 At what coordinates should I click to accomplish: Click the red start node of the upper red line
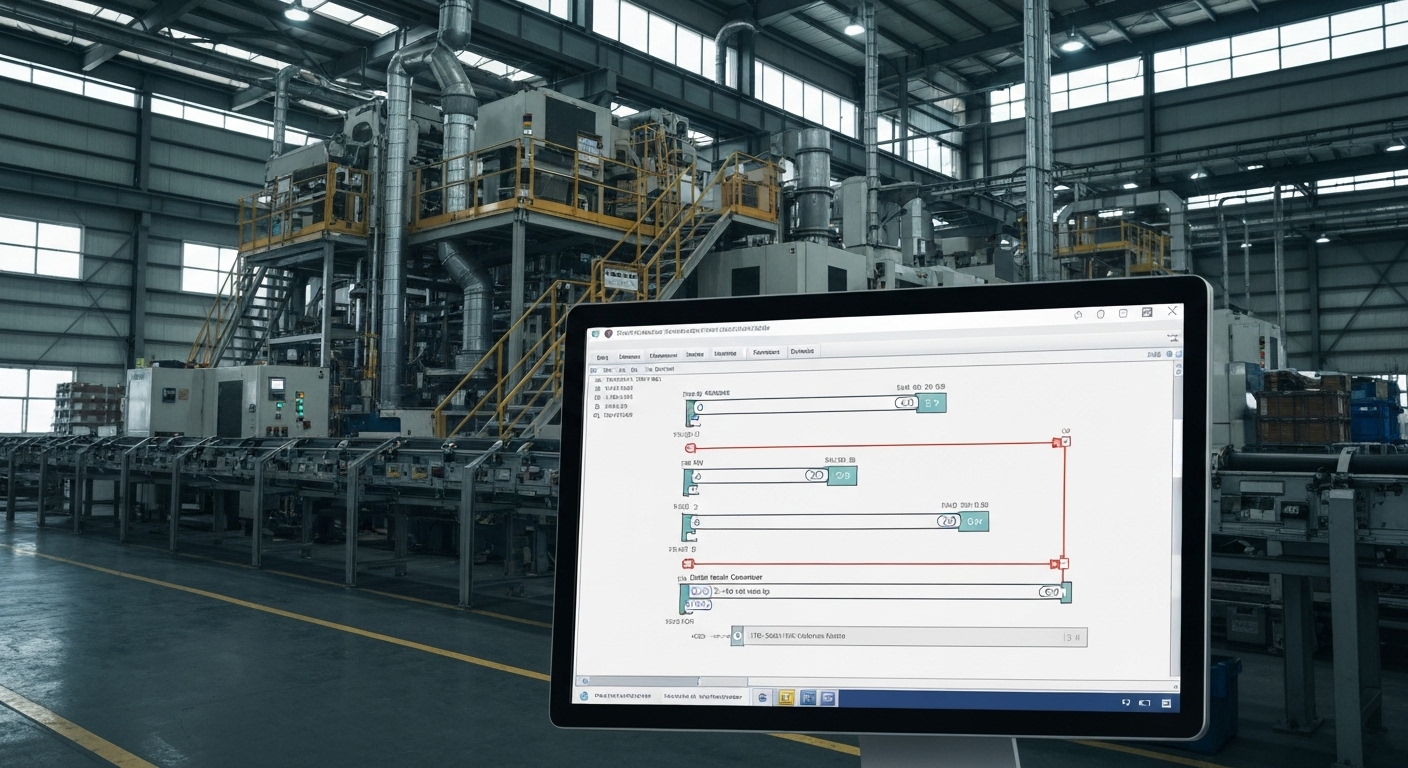click(689, 448)
